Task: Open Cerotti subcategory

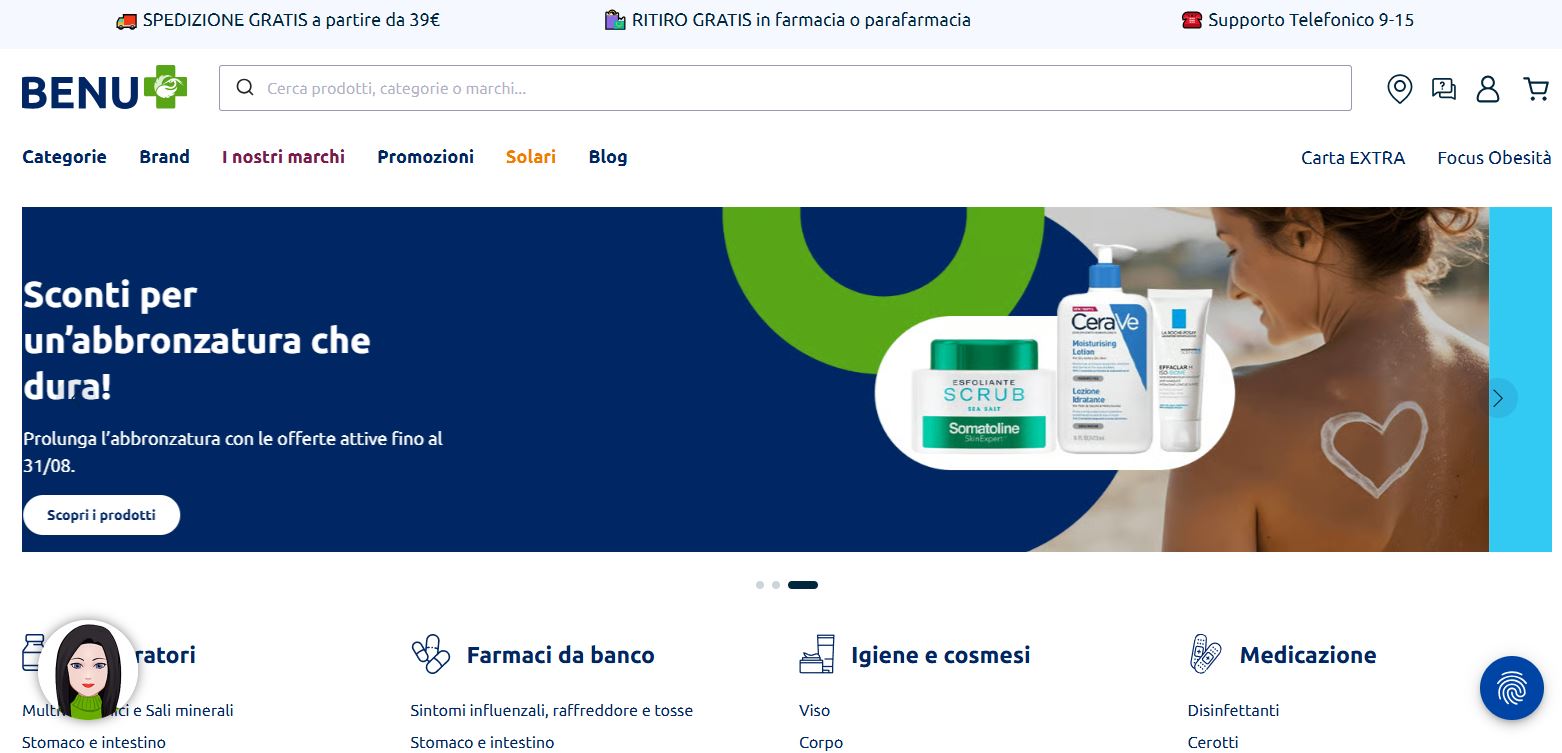Action: [x=1213, y=743]
